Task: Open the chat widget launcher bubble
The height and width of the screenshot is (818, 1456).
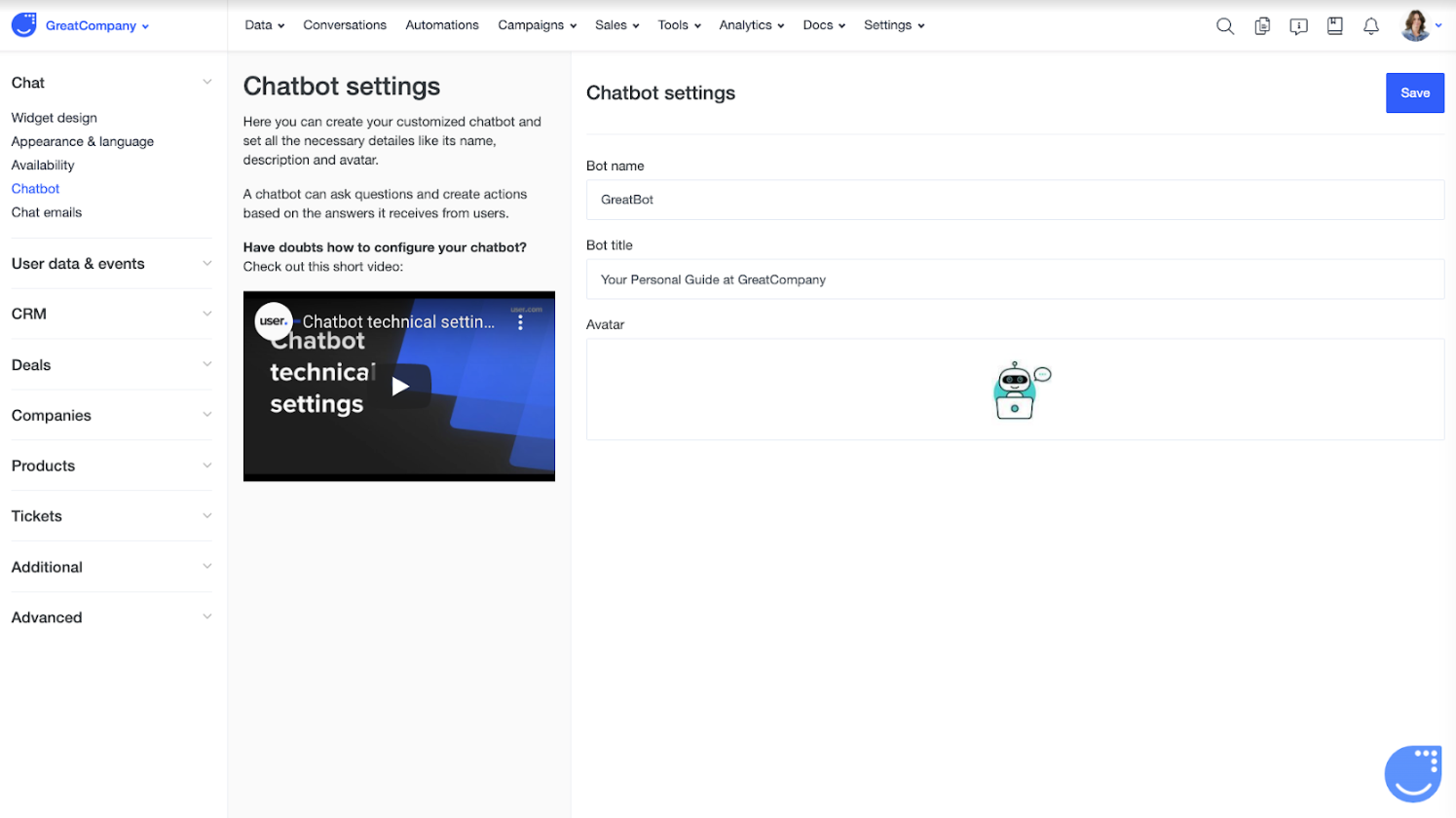Action: (x=1413, y=774)
